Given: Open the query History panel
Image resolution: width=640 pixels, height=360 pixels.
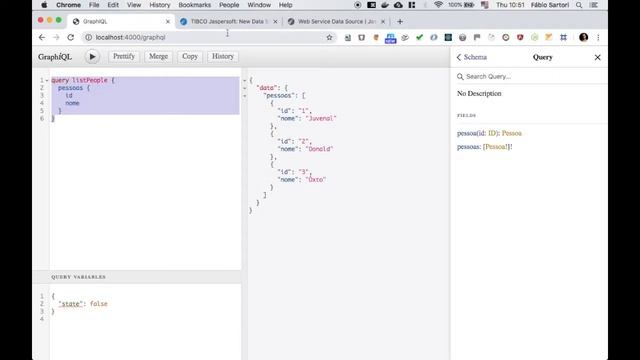Looking at the screenshot, I should 223,56.
